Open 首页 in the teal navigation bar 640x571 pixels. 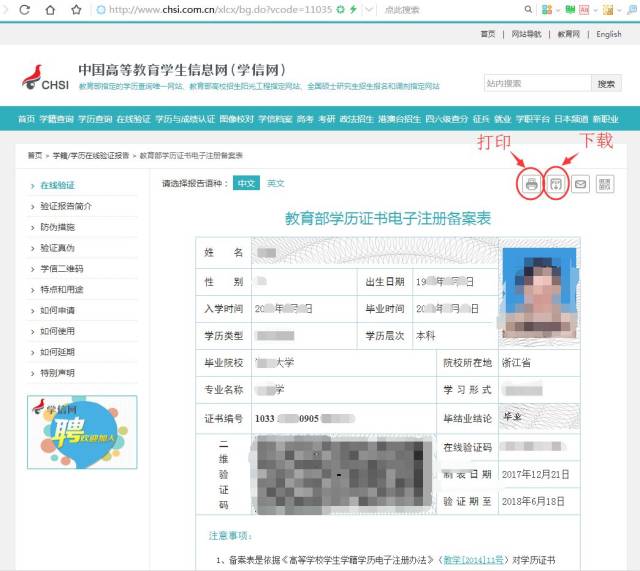(27, 119)
